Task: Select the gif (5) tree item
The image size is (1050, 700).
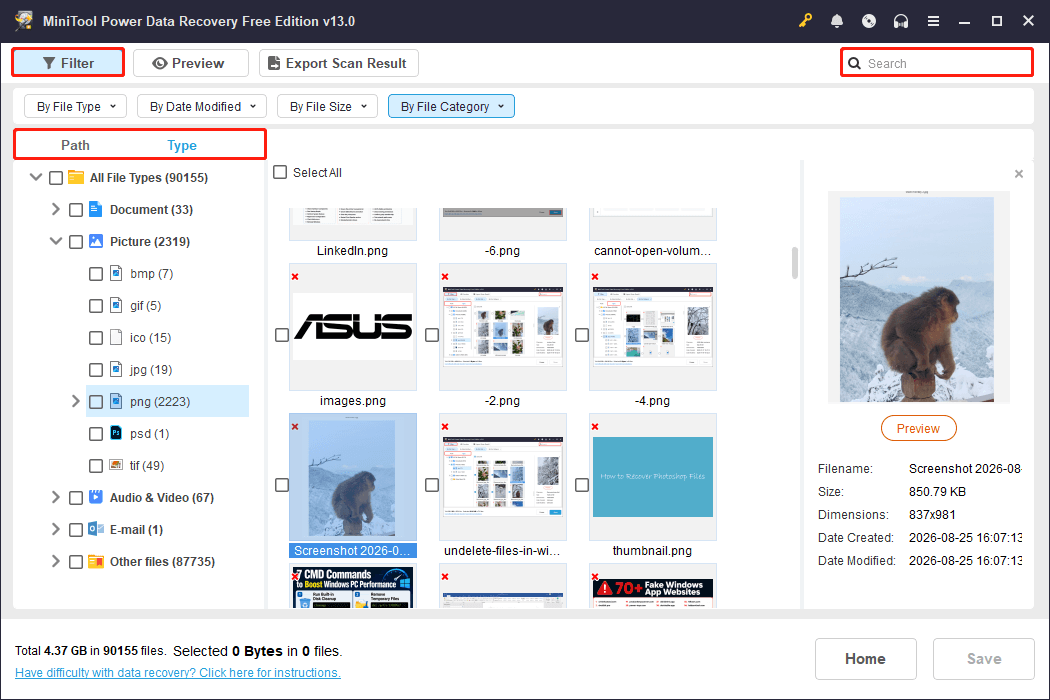Action: (x=145, y=305)
